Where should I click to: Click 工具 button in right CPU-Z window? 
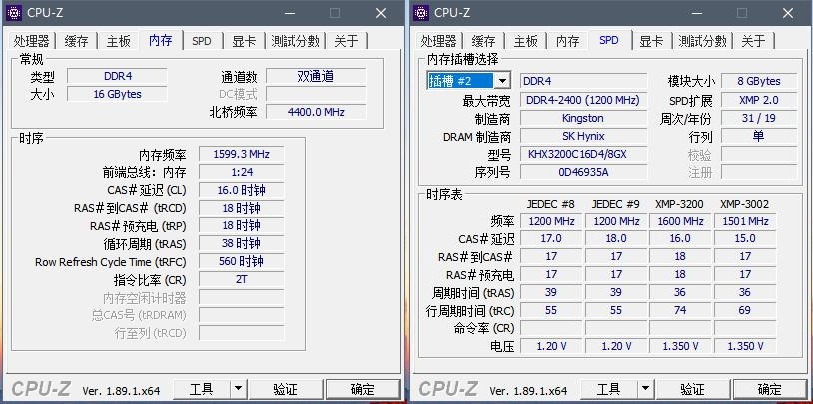click(609, 389)
